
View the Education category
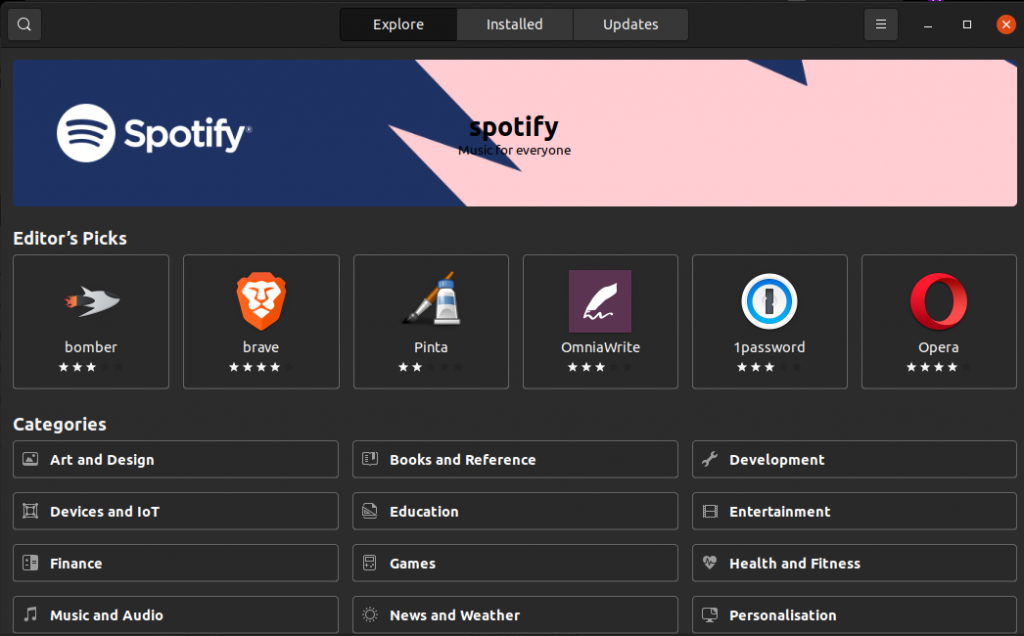[x=514, y=510]
